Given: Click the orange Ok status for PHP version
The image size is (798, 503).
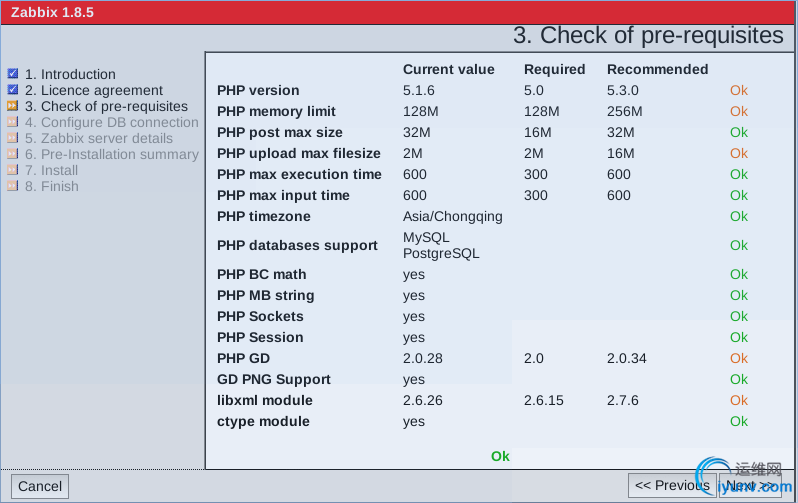Looking at the screenshot, I should click(x=738, y=90).
